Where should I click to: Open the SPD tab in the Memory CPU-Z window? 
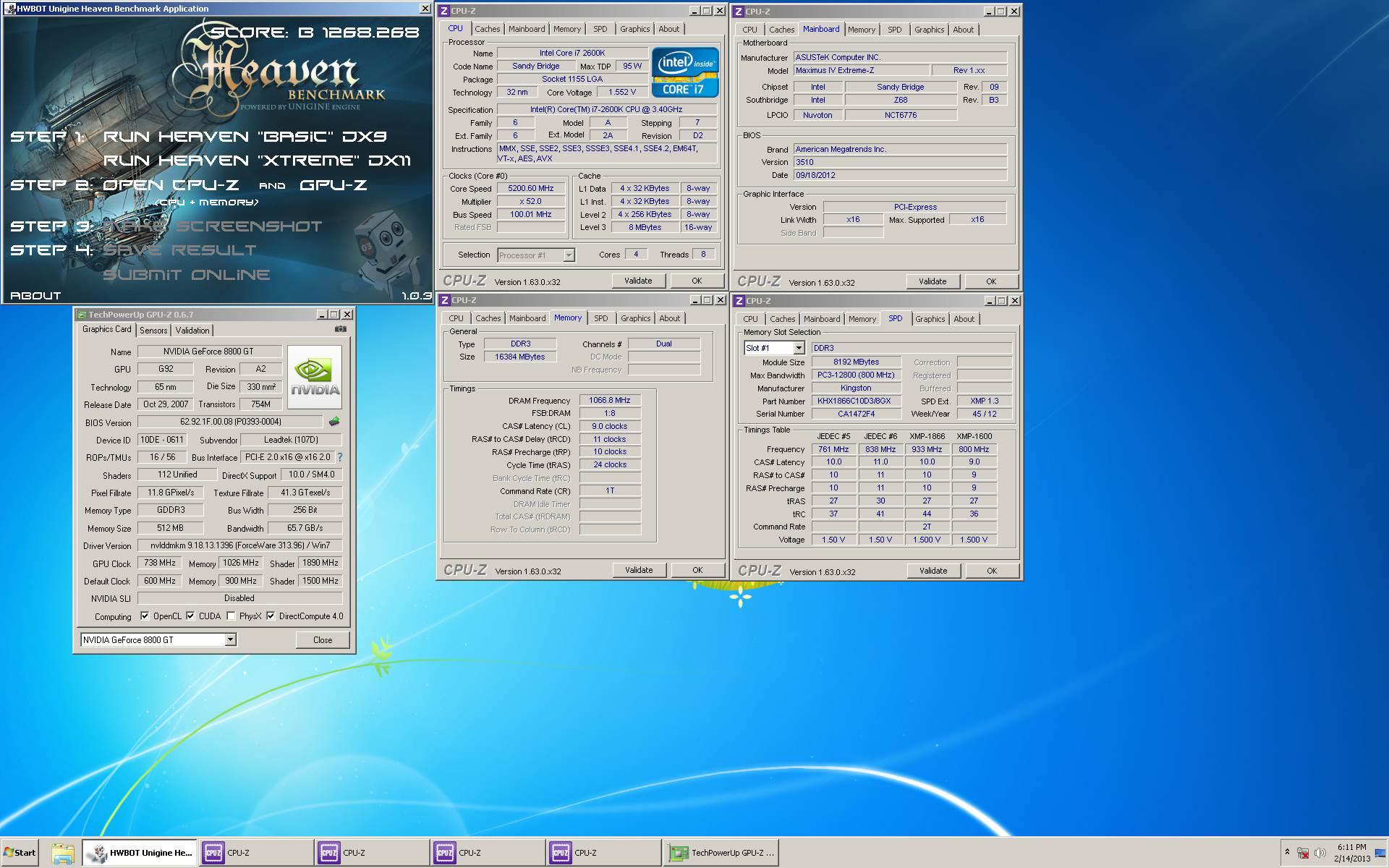(x=600, y=318)
